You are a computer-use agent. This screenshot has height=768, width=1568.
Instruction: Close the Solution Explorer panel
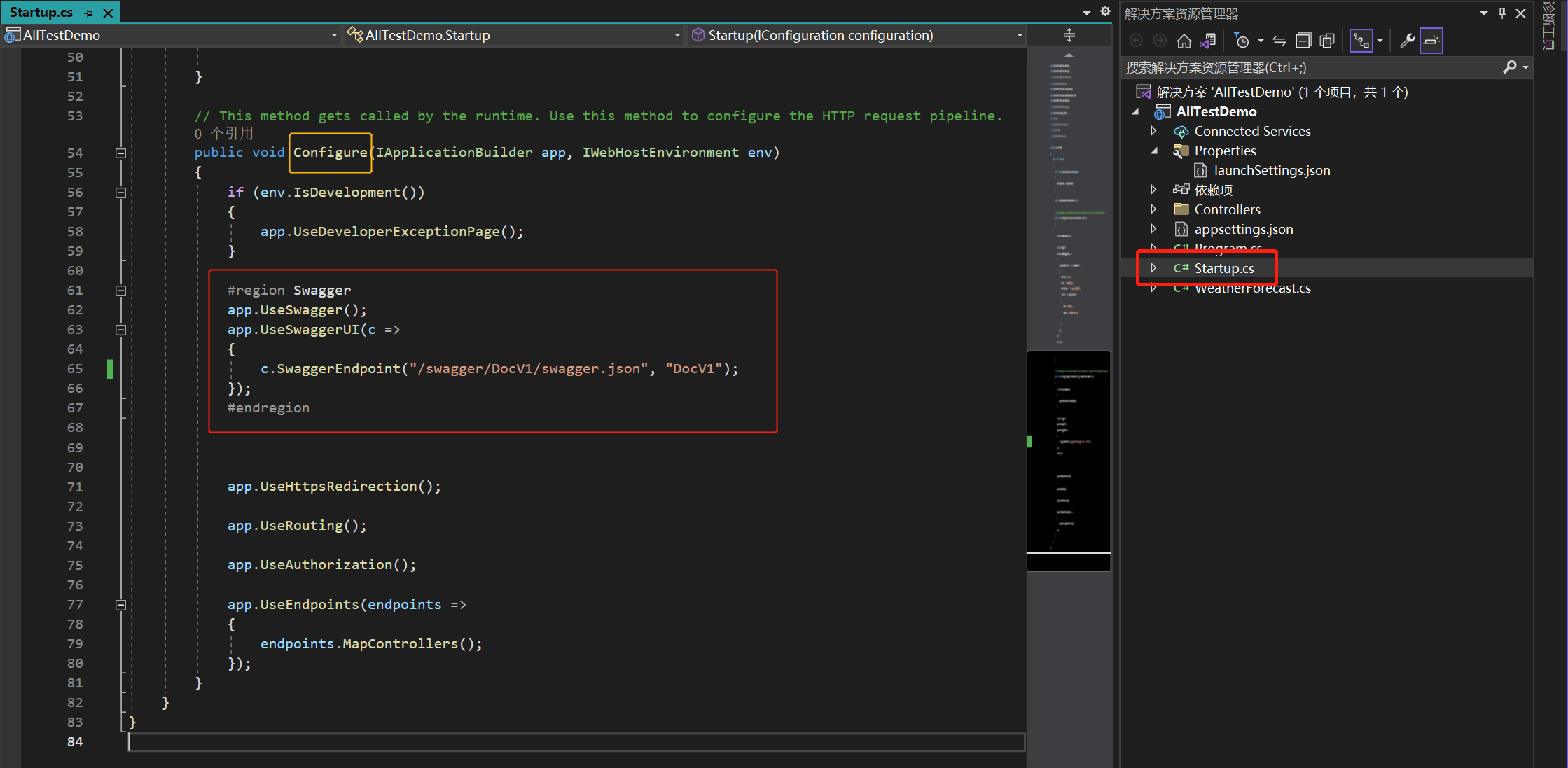coord(1520,13)
